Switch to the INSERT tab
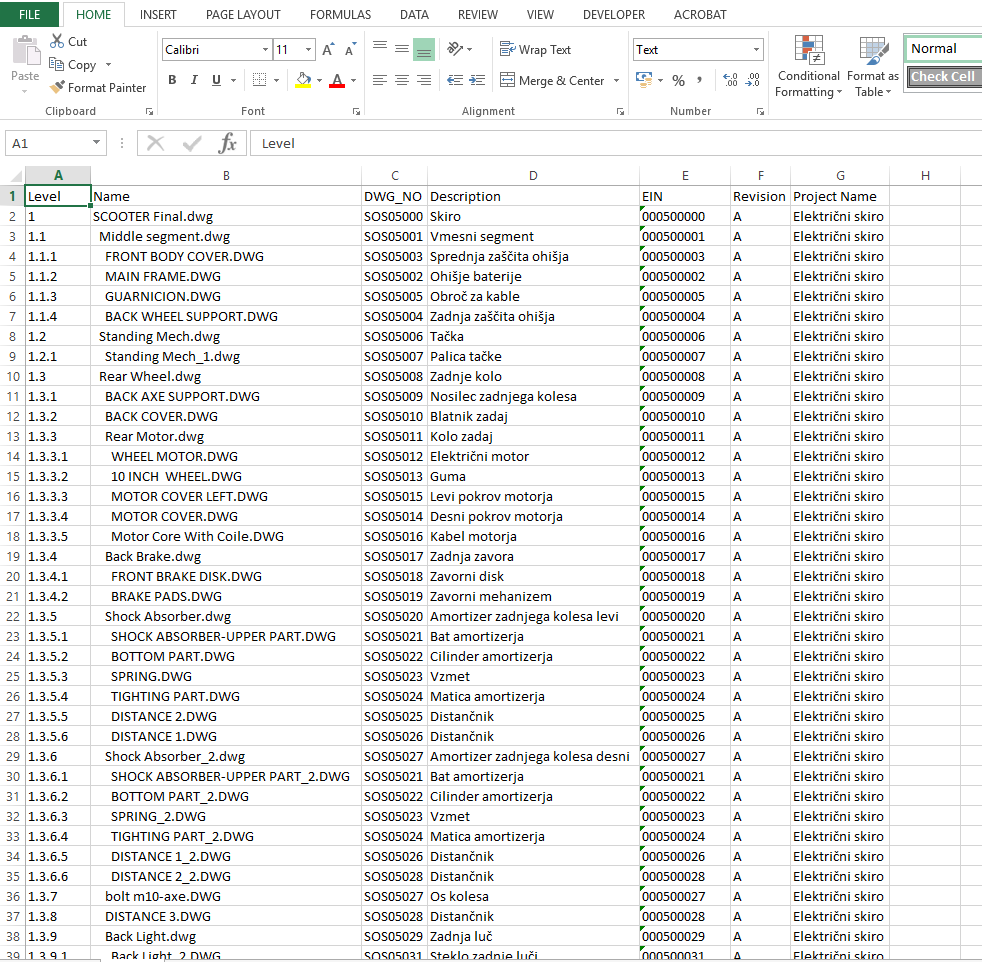 [x=158, y=14]
